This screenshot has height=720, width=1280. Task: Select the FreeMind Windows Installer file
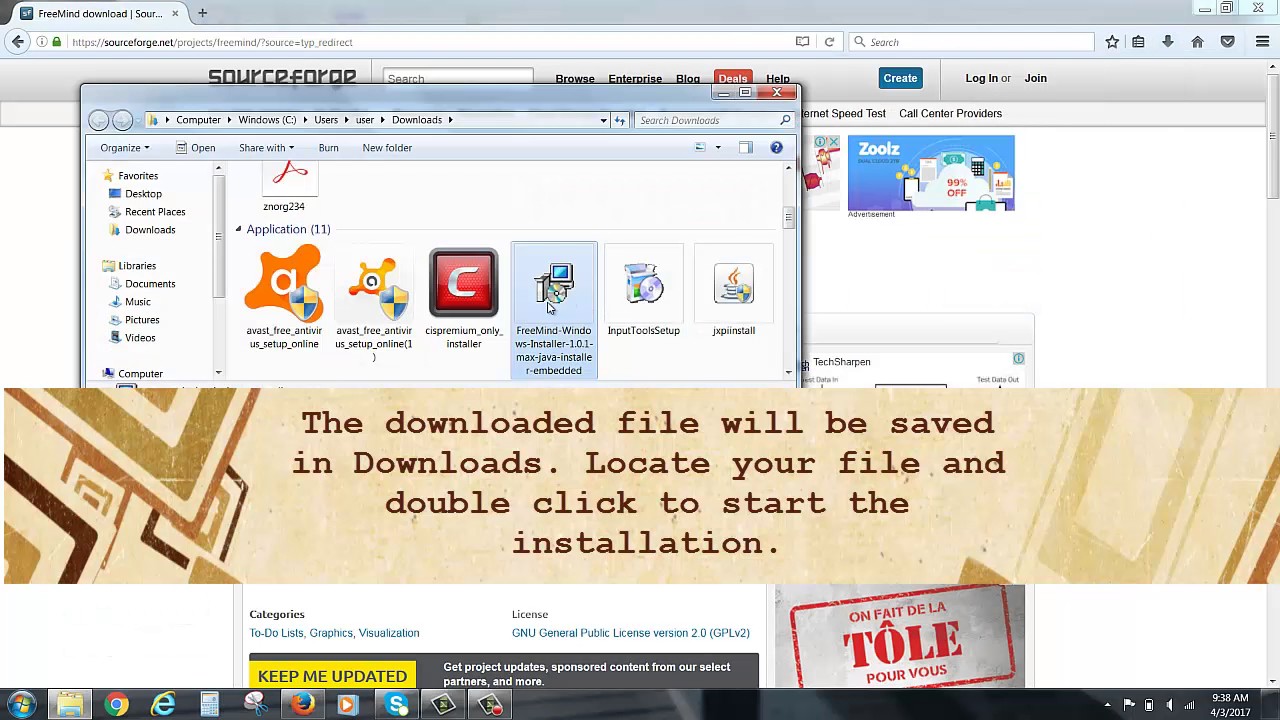tap(553, 310)
